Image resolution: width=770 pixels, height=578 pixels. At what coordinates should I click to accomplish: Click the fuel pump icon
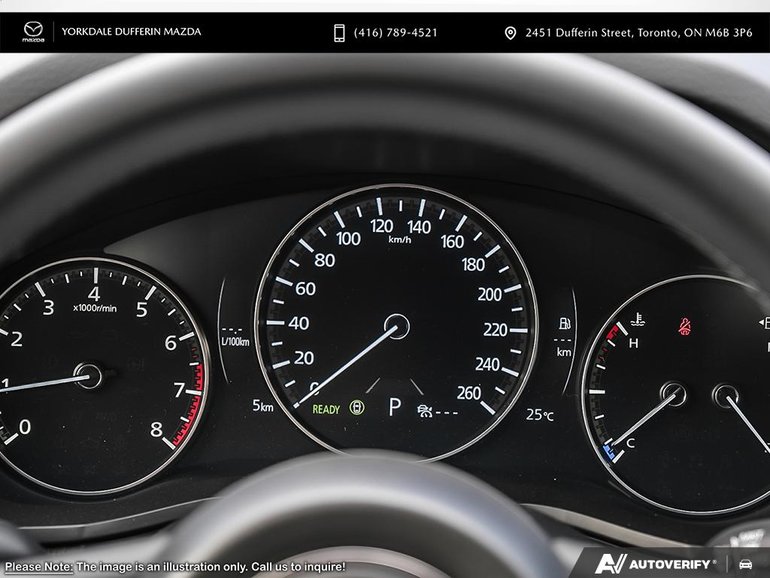[x=564, y=324]
